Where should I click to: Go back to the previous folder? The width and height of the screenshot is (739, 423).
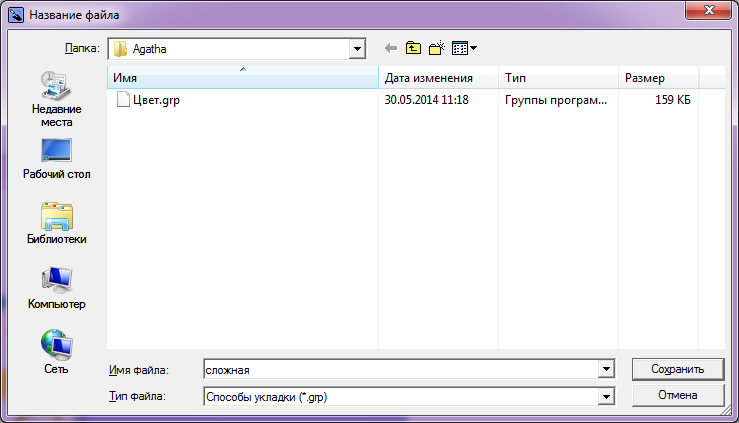click(390, 48)
